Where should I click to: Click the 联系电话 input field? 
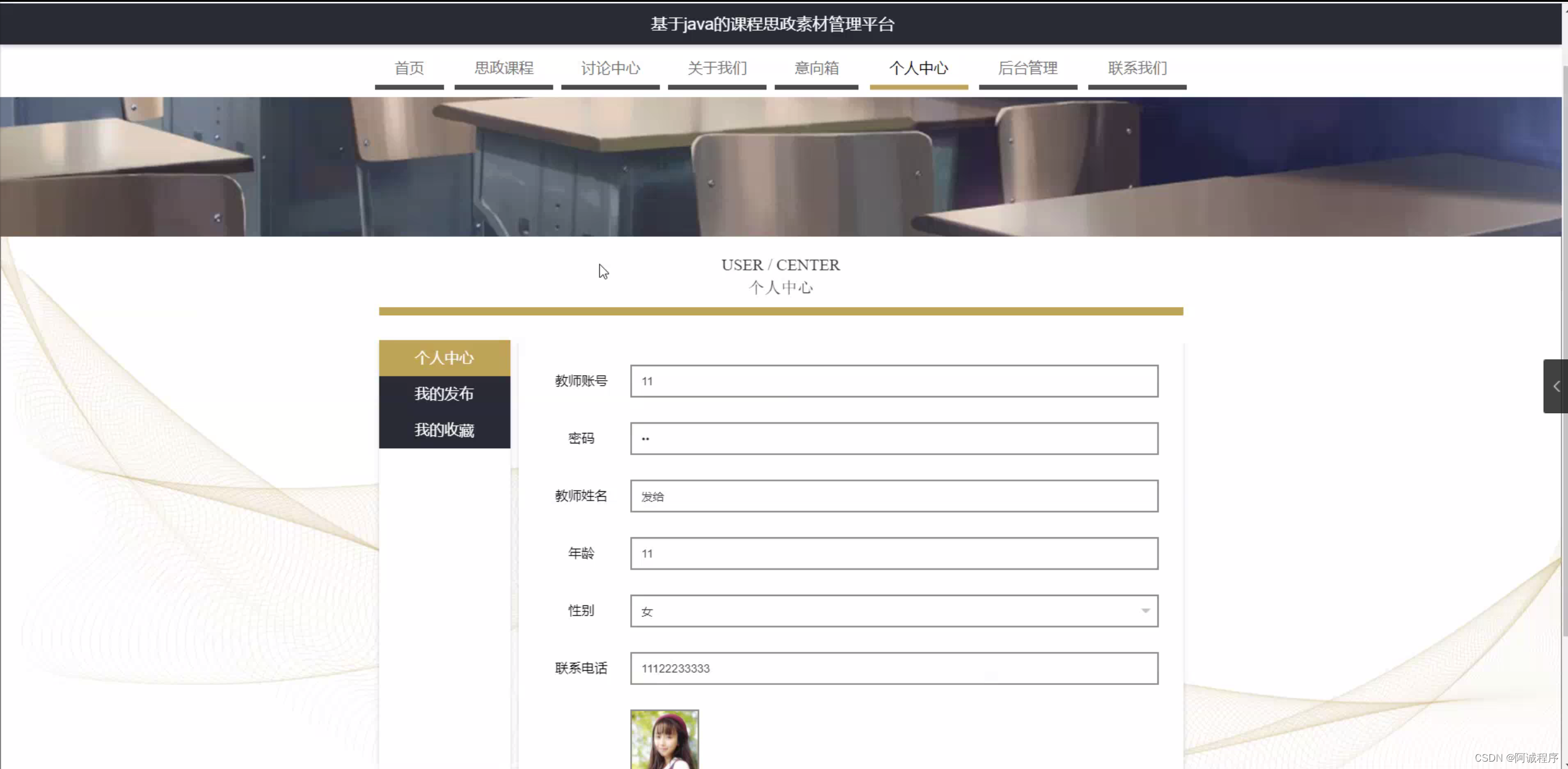[894, 668]
